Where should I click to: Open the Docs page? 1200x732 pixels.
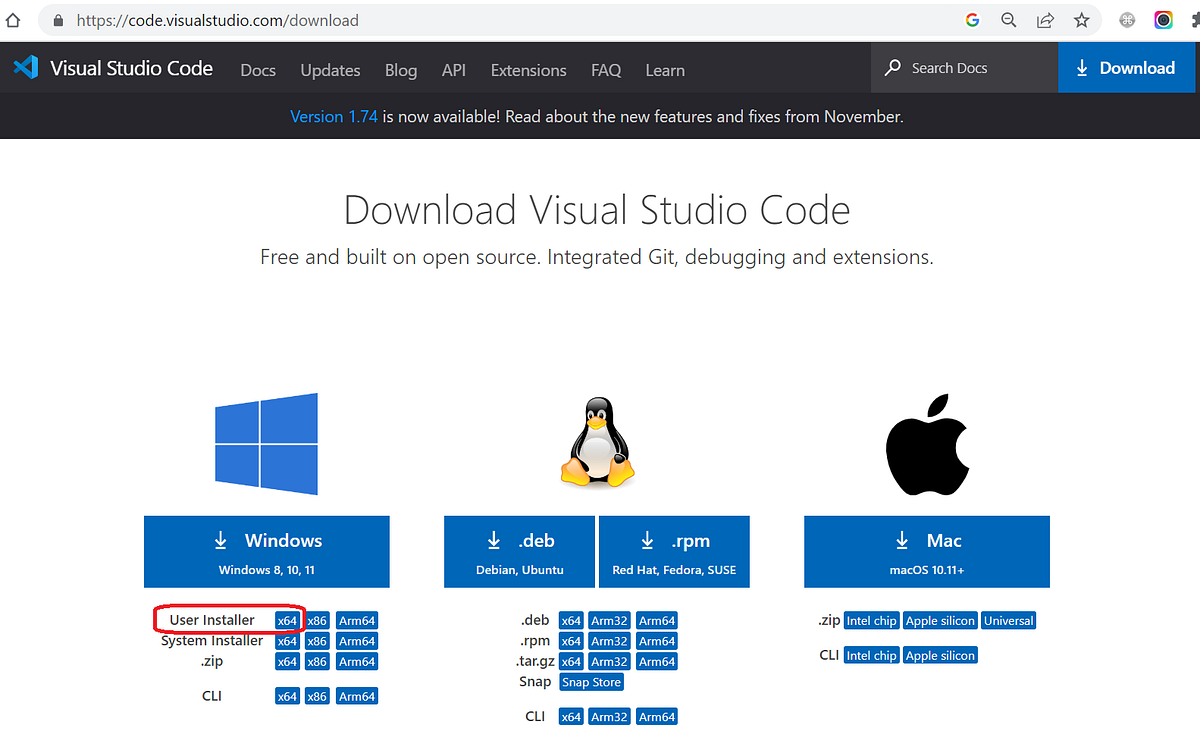click(257, 70)
